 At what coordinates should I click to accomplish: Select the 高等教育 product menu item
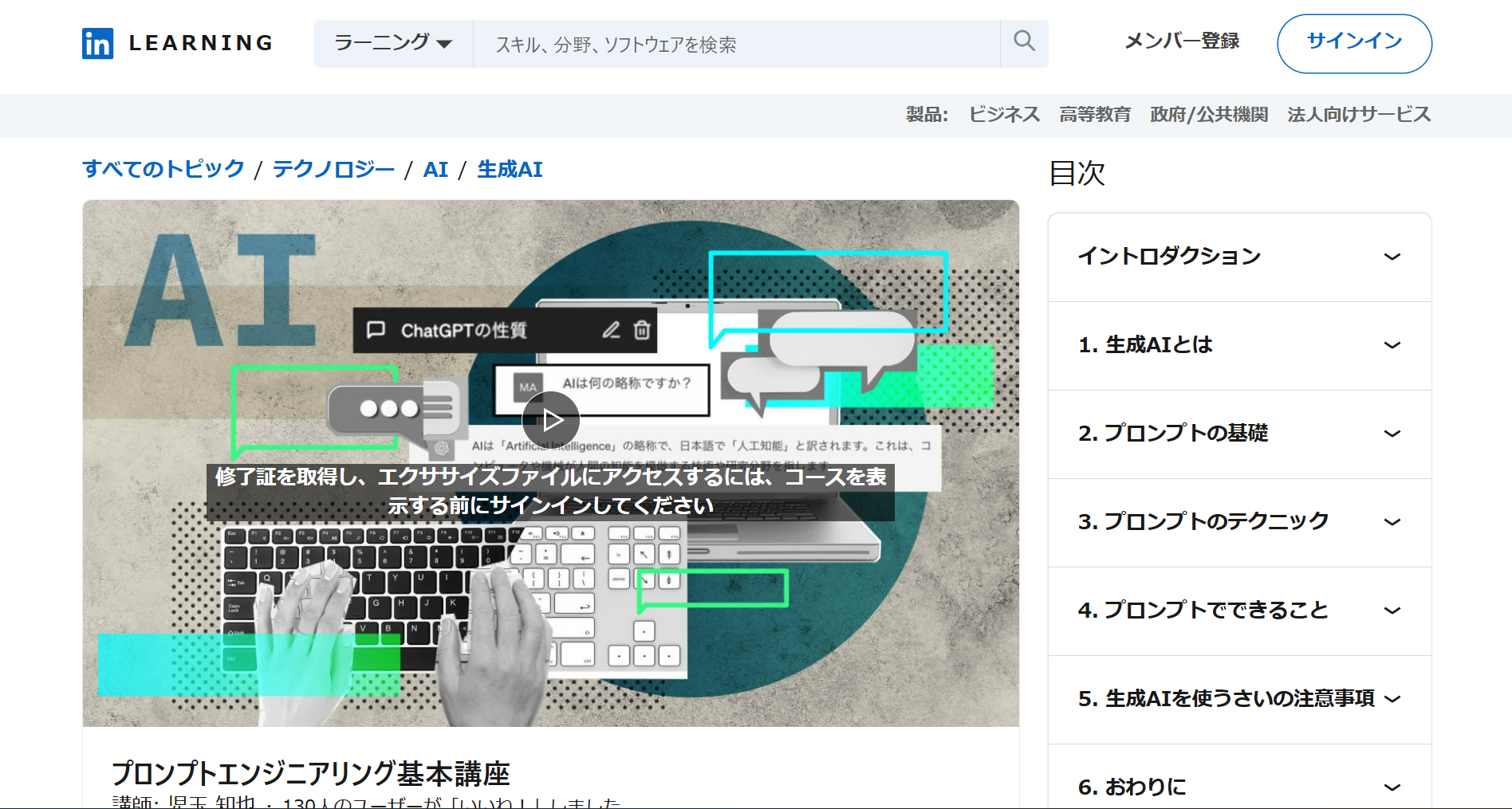pos(1095,115)
